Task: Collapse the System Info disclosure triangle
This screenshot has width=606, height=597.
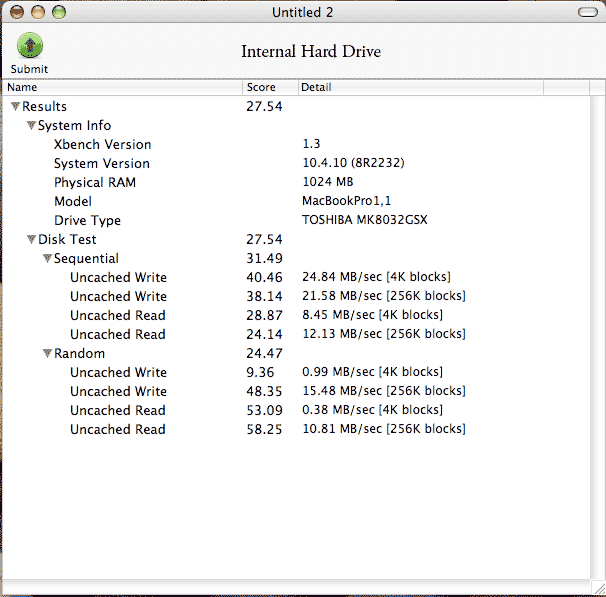Action: (x=31, y=125)
